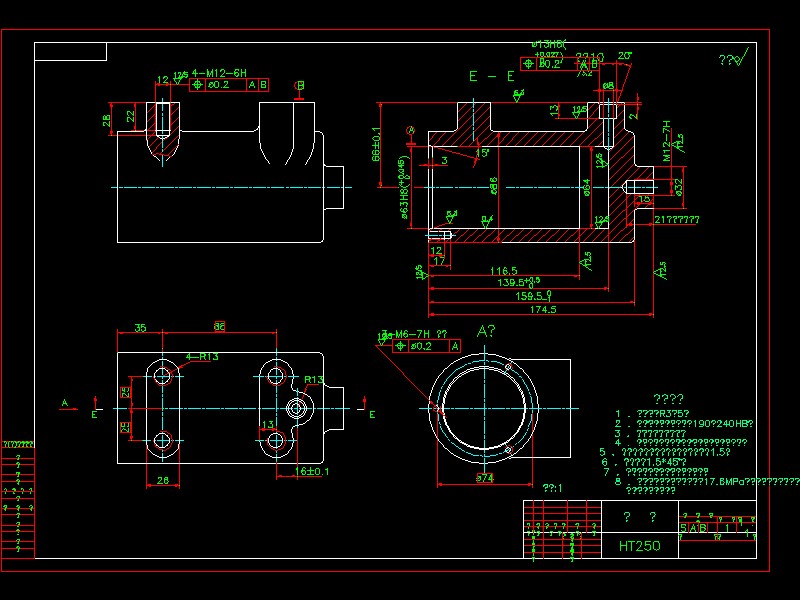Click the ø32 boss diameter dimension
Image resolution: width=800 pixels, height=600 pixels.
coord(678,187)
